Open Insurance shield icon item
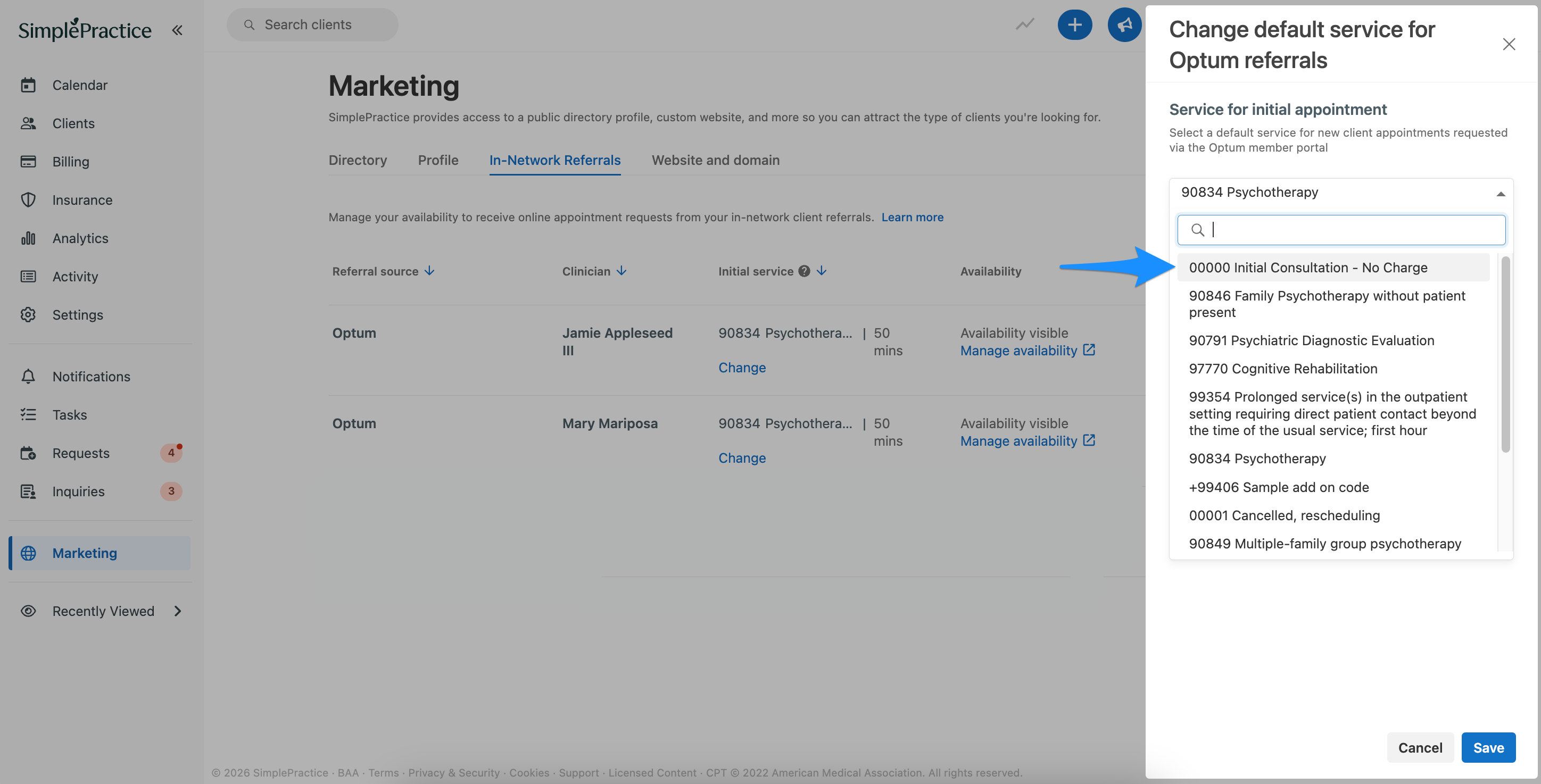 click(x=82, y=200)
